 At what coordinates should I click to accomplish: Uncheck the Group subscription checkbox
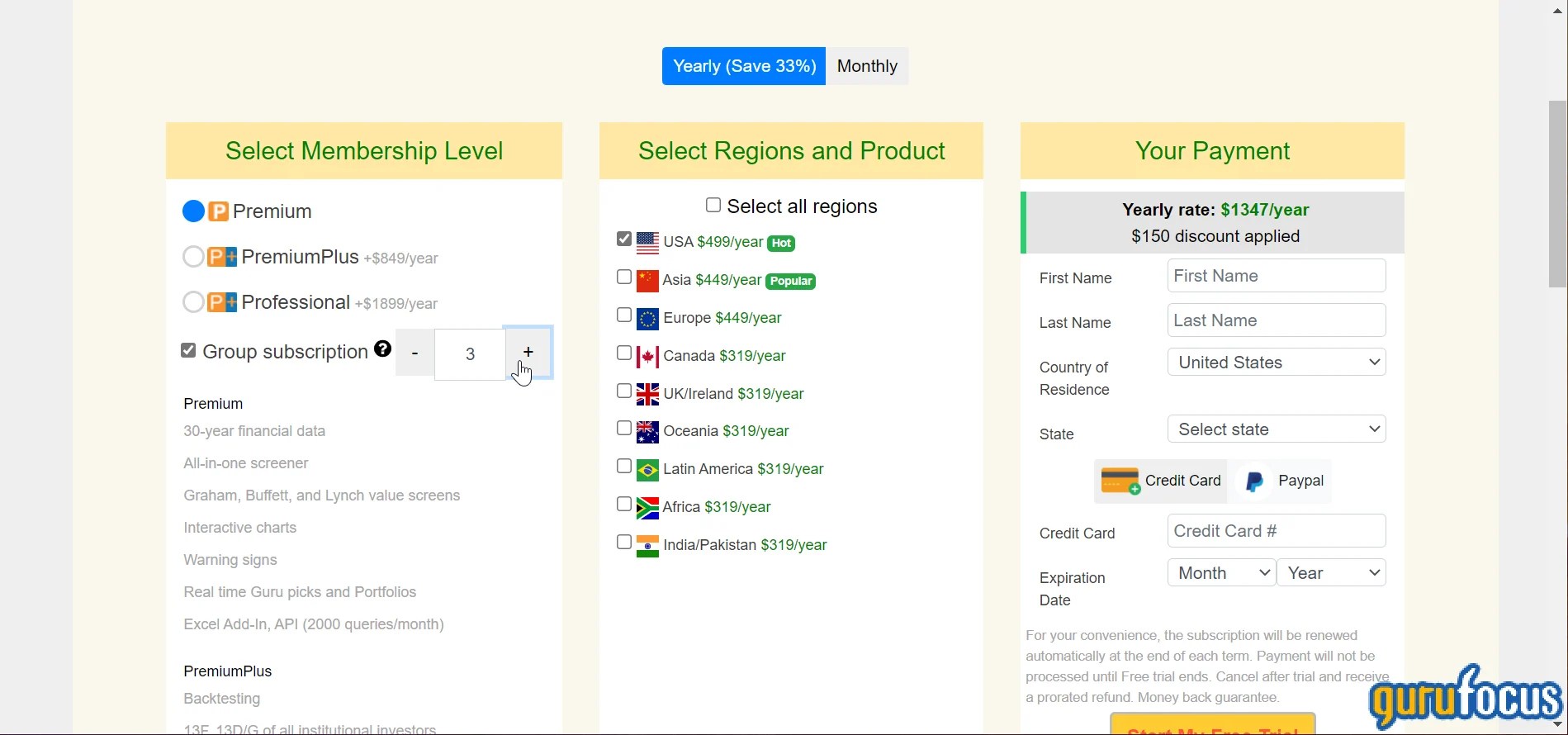coord(188,350)
